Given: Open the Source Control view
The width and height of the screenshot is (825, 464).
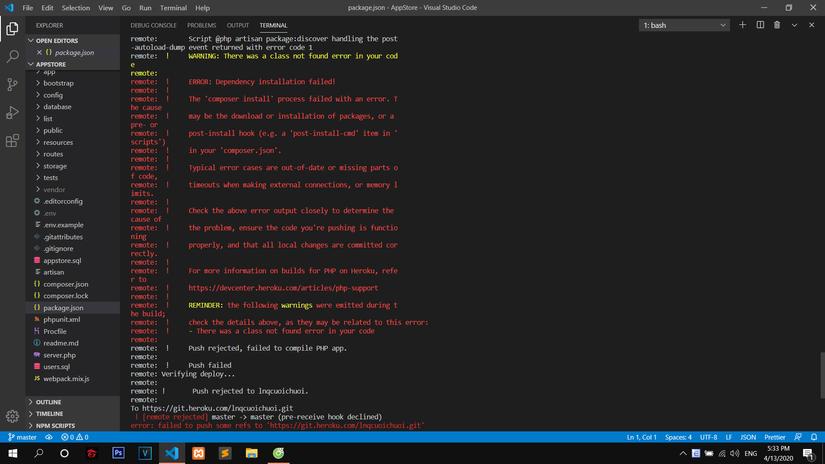Looking at the screenshot, I should pos(12,84).
